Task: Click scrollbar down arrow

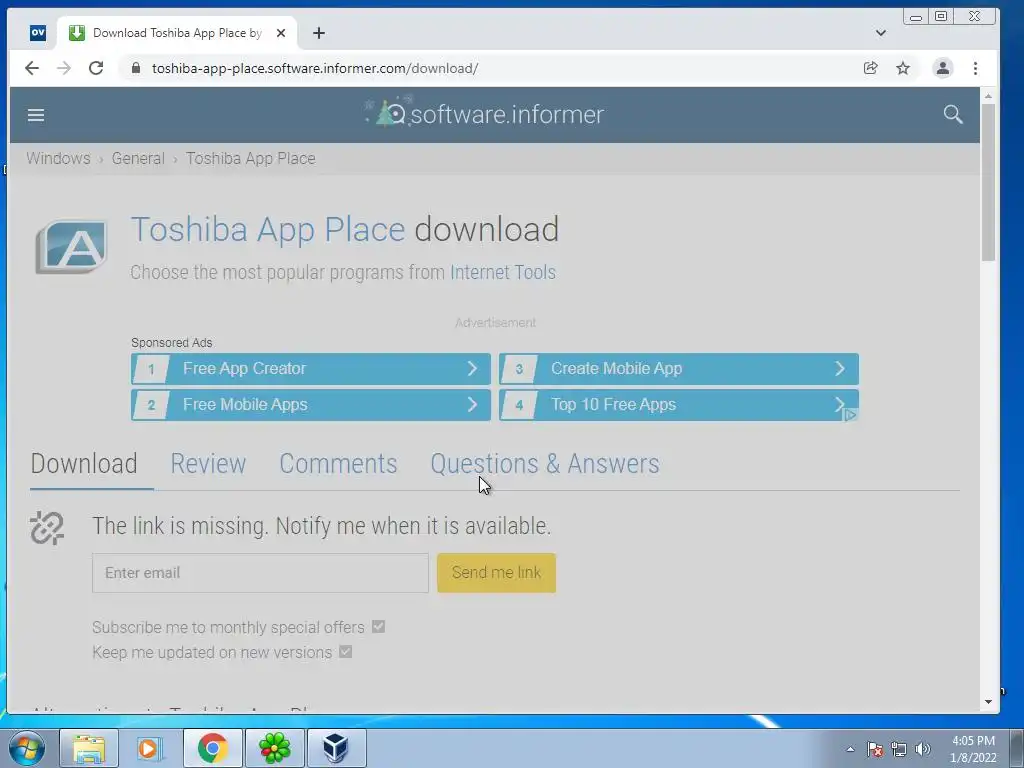Action: pyautogui.click(x=988, y=702)
